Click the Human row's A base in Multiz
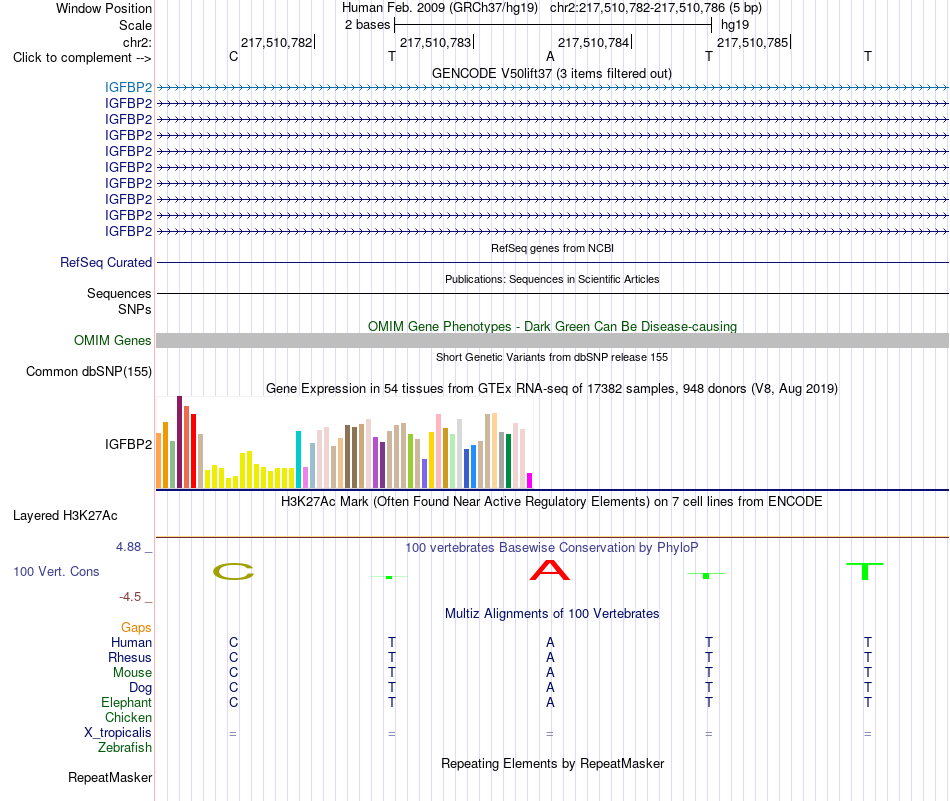The image size is (950, 801). [x=550, y=642]
